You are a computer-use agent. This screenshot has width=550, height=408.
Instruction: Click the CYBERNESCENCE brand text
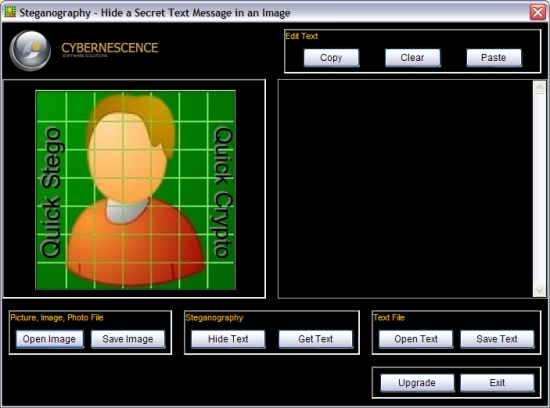[x=110, y=48]
